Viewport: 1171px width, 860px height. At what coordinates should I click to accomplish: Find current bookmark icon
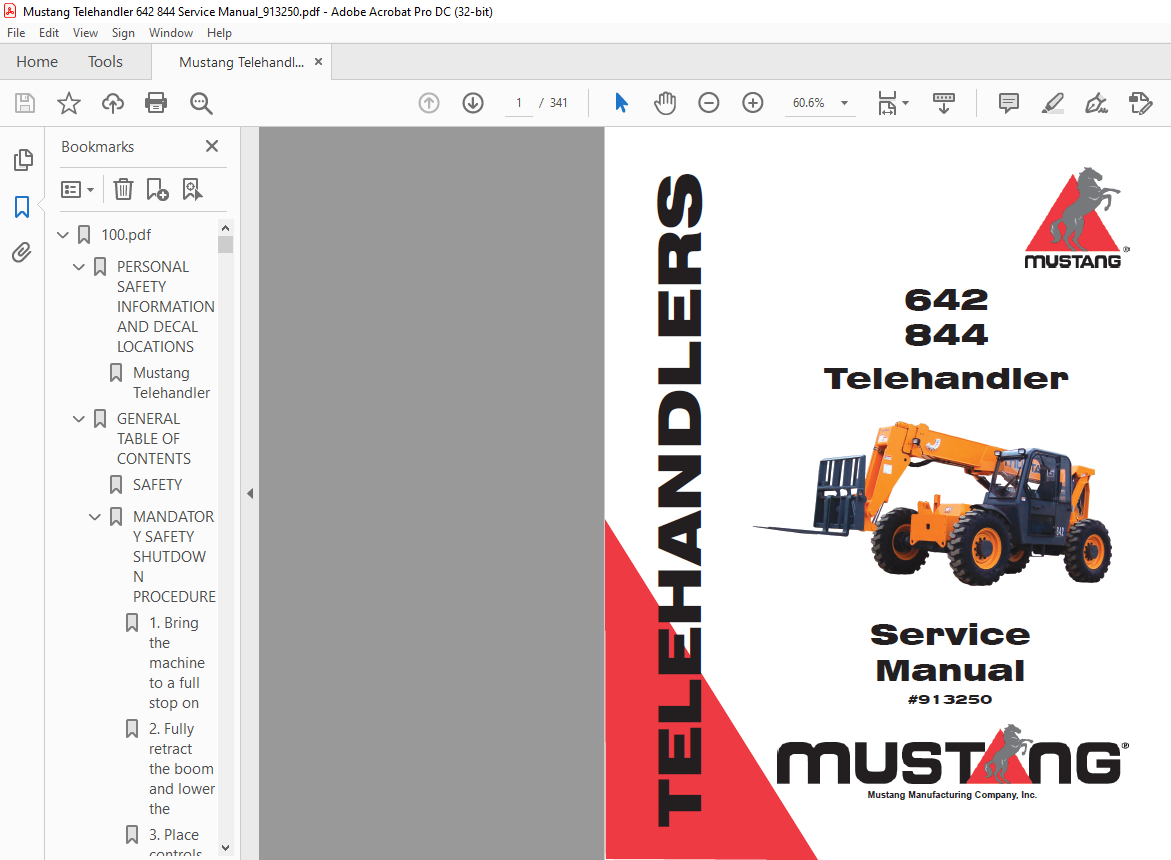point(193,190)
